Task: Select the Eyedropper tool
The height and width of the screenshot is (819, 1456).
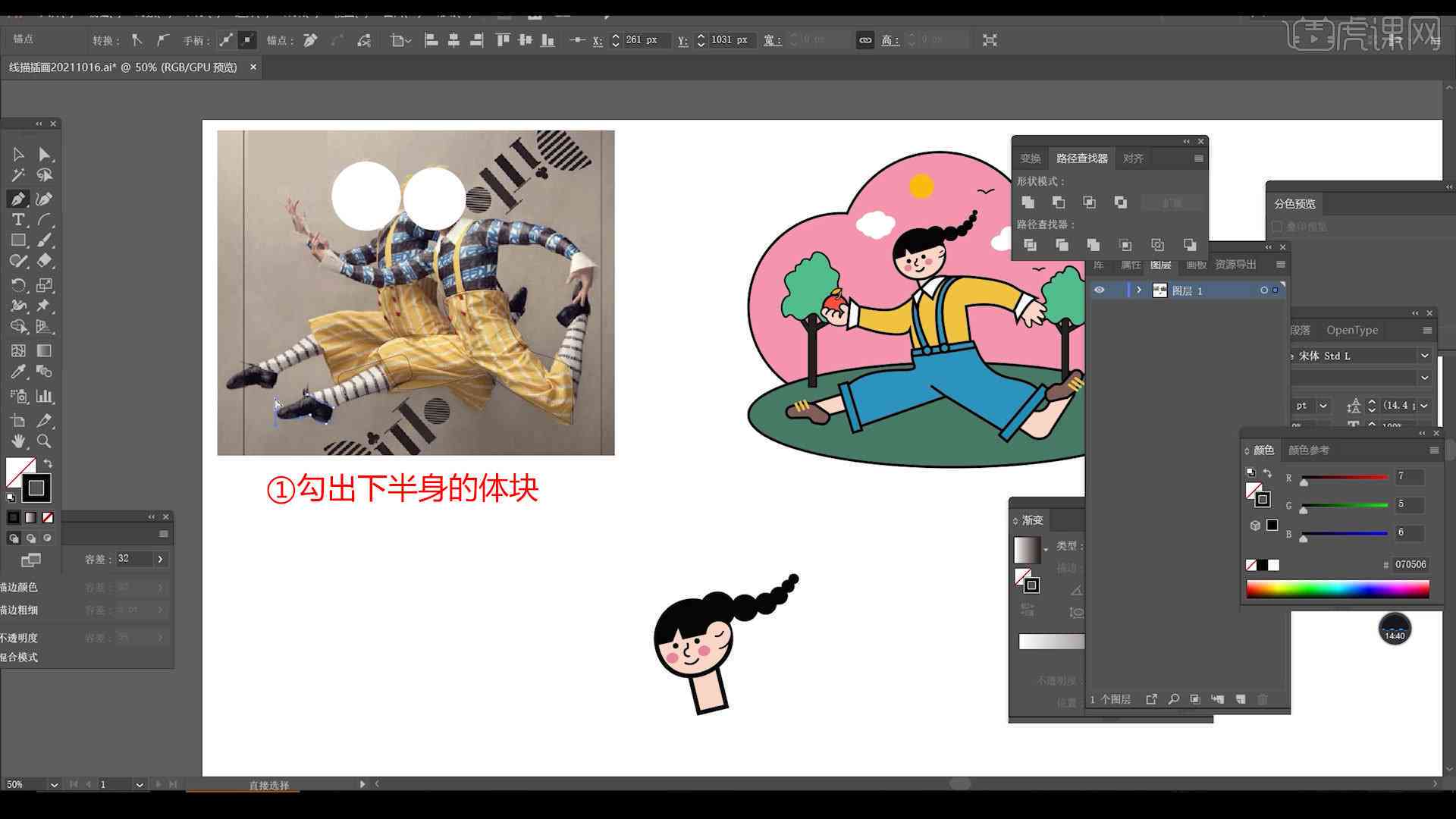Action: coord(18,372)
